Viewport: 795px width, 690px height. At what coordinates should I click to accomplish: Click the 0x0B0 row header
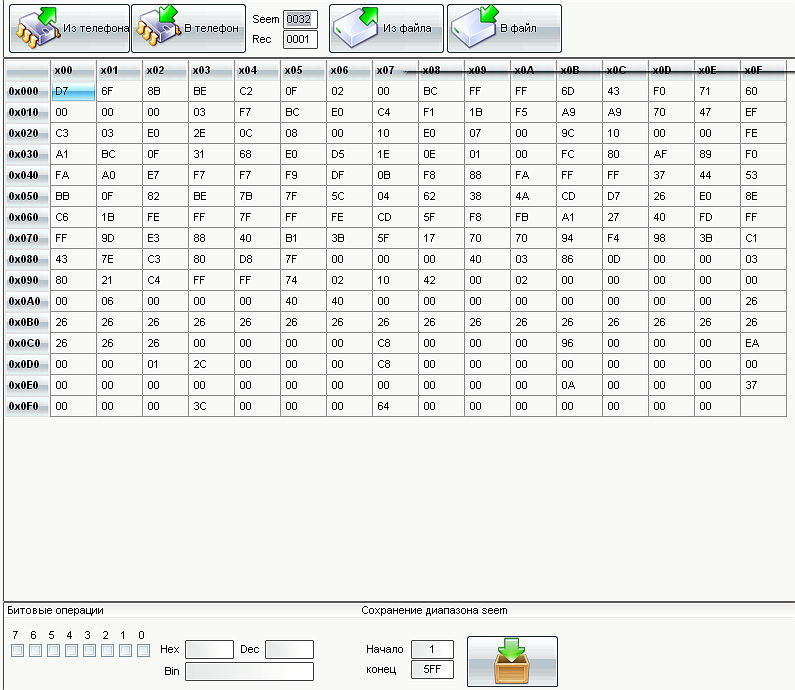click(27, 322)
